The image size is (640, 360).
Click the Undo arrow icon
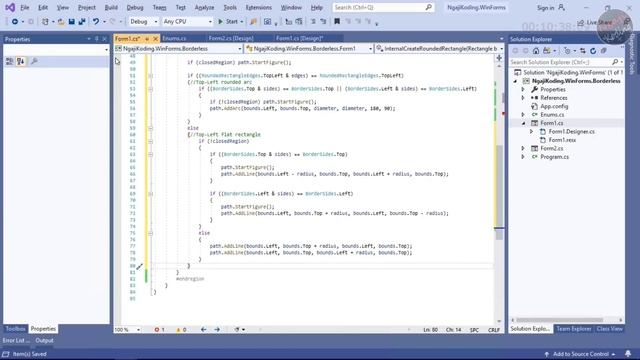click(x=96, y=22)
